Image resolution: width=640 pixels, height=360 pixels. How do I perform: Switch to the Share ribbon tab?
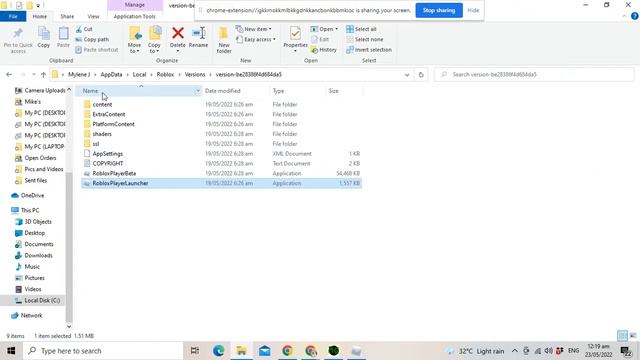(x=67, y=16)
